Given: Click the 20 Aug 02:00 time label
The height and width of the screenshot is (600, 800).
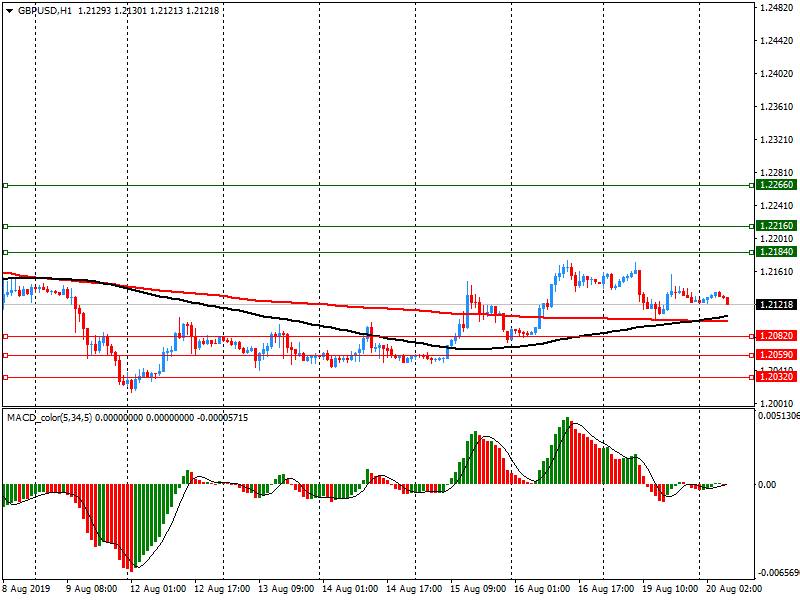Looking at the screenshot, I should (734, 589).
